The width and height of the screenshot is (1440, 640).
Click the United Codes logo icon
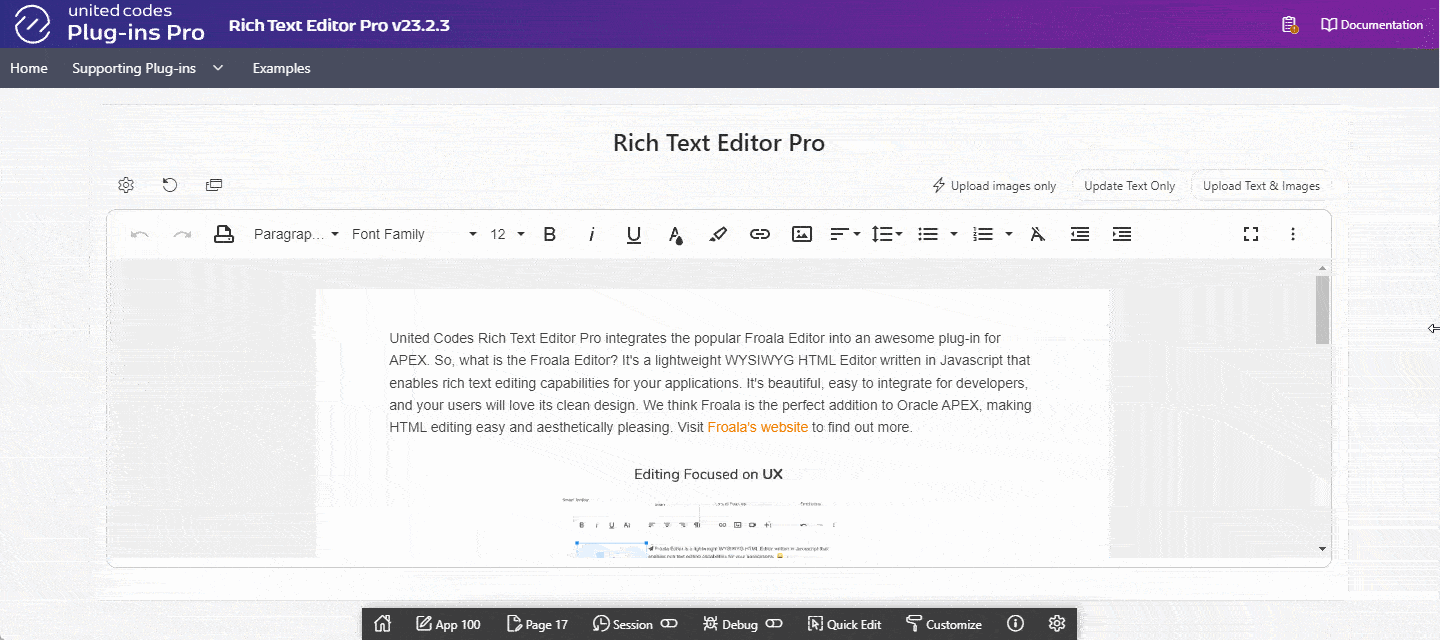point(33,24)
